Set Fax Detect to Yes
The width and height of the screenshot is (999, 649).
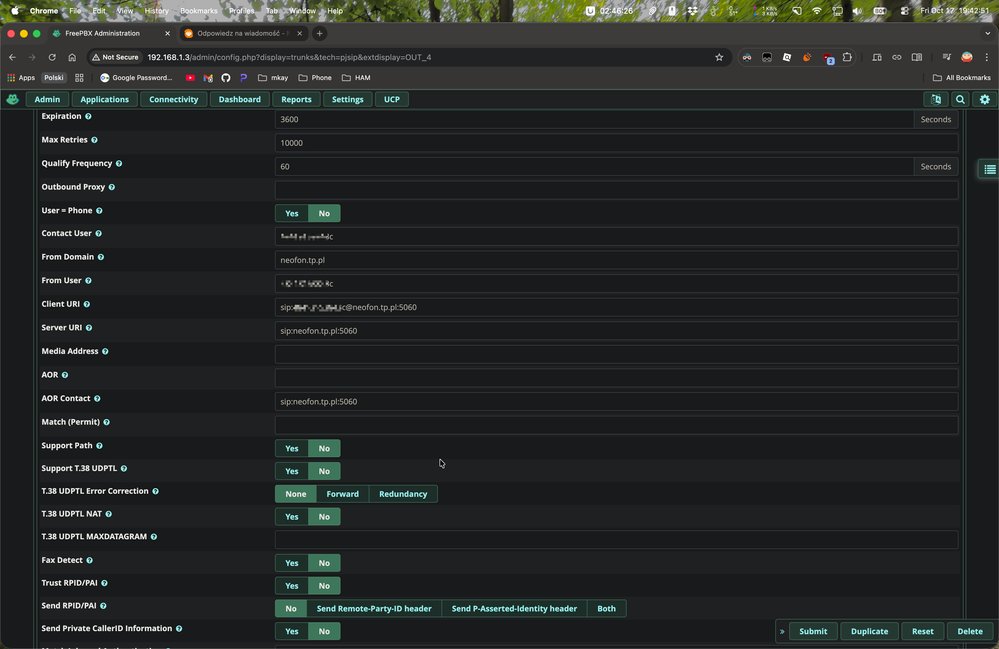[291, 563]
